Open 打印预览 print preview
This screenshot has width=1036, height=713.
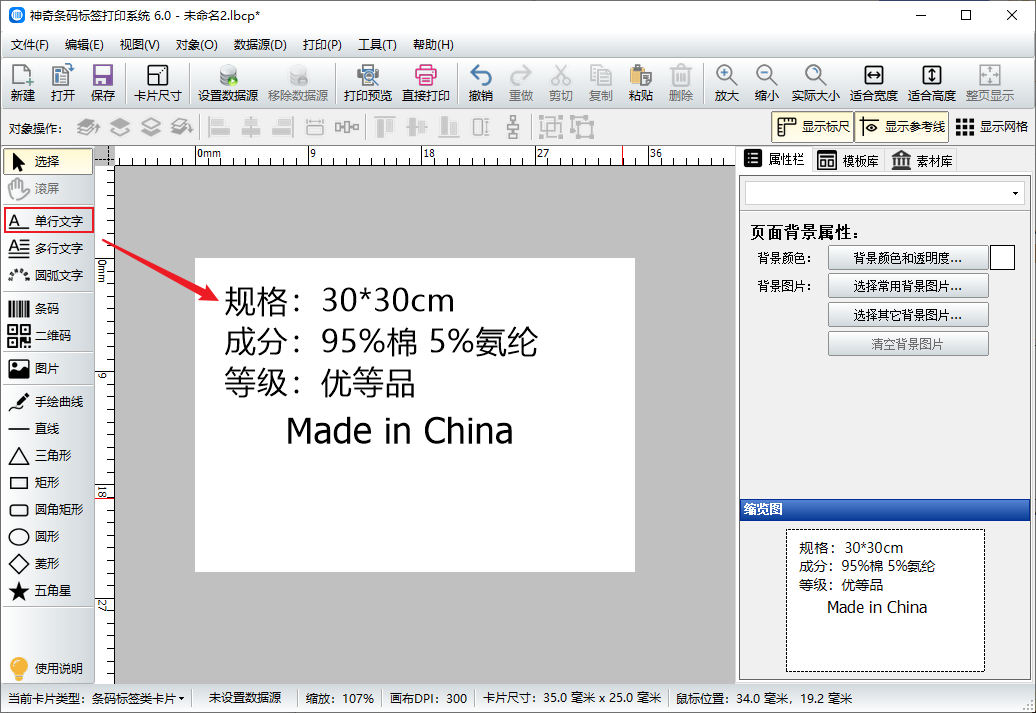[368, 83]
